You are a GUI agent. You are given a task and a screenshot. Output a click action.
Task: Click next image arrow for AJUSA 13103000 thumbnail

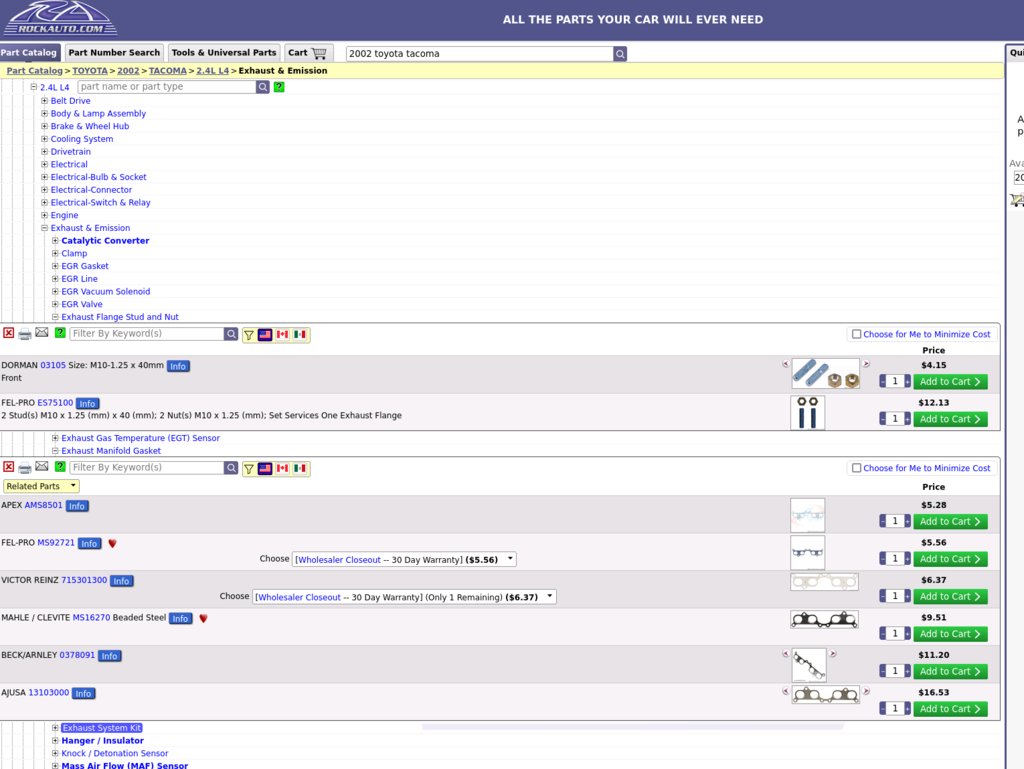click(x=866, y=691)
